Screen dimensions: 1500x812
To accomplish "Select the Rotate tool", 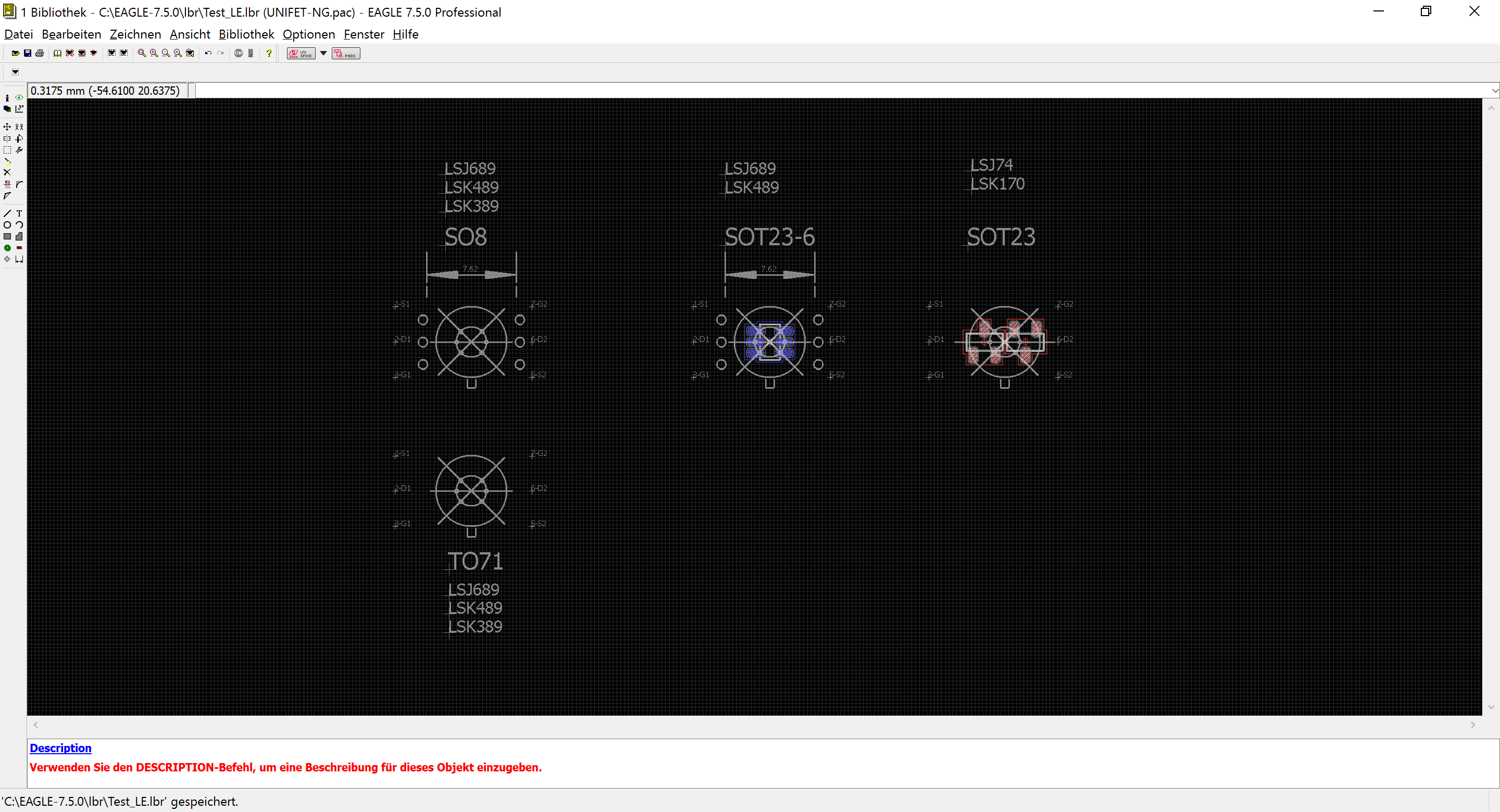I will [19, 138].
